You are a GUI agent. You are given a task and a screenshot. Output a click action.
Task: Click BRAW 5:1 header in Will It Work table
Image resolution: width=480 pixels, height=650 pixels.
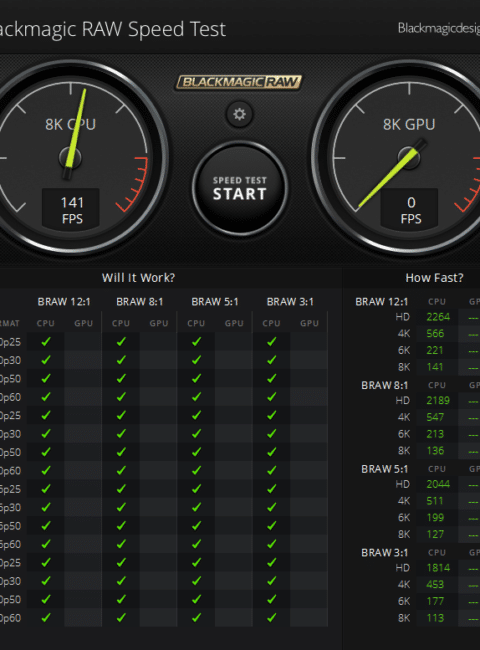(215, 302)
